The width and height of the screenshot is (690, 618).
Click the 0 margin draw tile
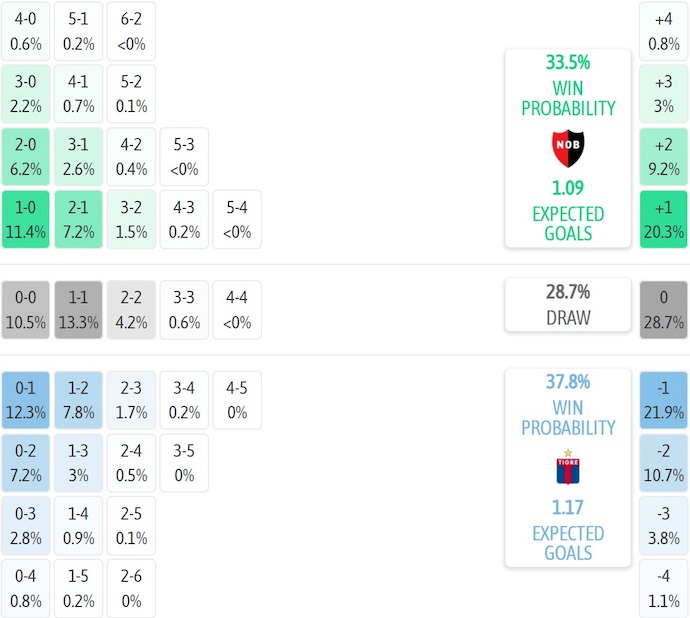[663, 309]
